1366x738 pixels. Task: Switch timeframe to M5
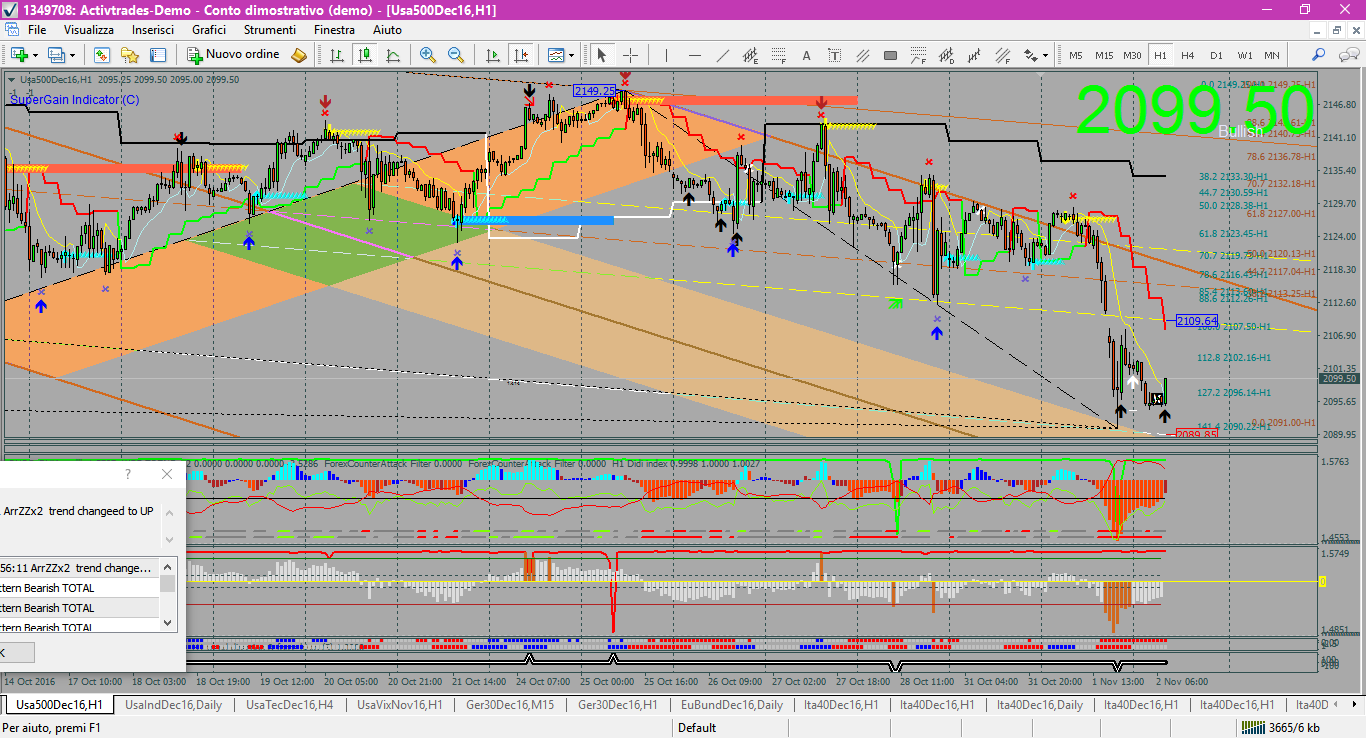[x=1076, y=55]
